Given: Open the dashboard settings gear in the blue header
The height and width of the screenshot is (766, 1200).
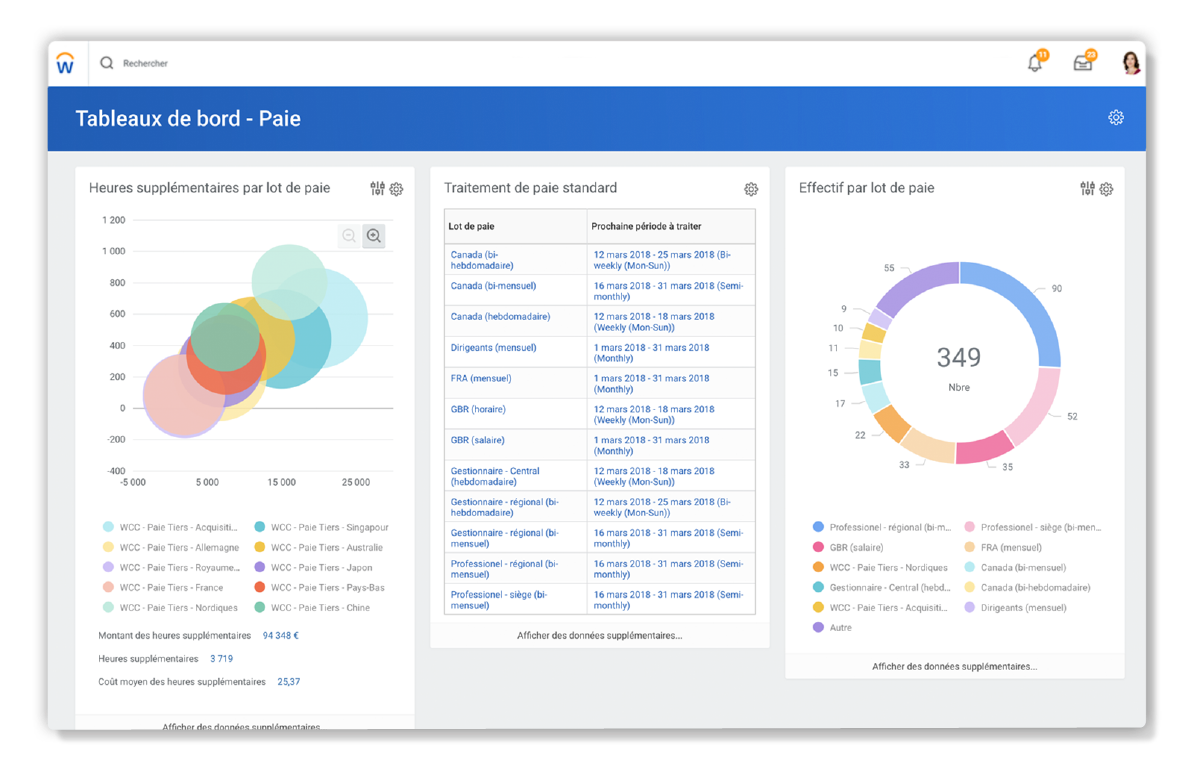Looking at the screenshot, I should (x=1116, y=117).
